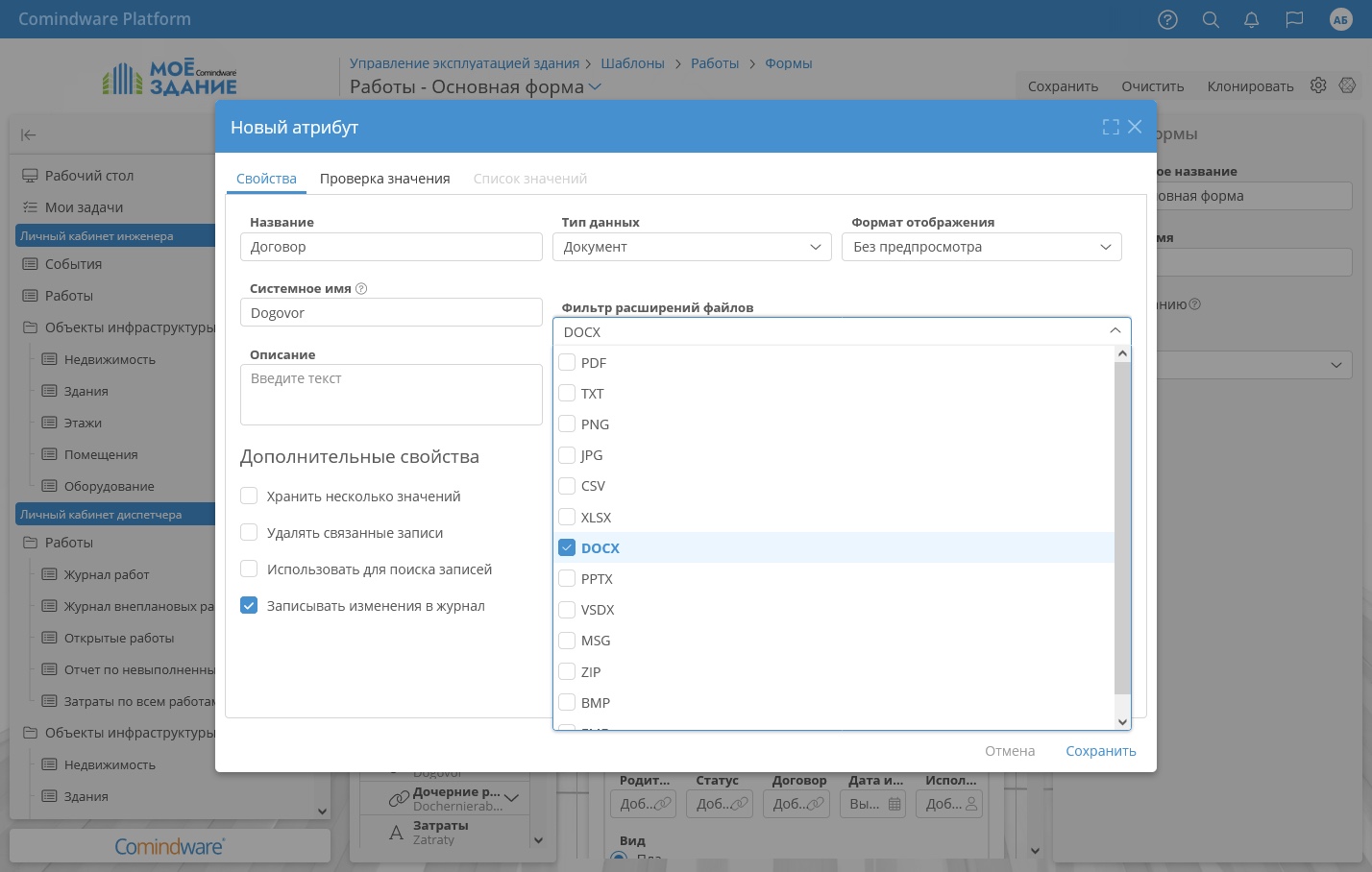
Task: Open Управление эксплуатацией здания breadcrumb link
Action: point(464,63)
